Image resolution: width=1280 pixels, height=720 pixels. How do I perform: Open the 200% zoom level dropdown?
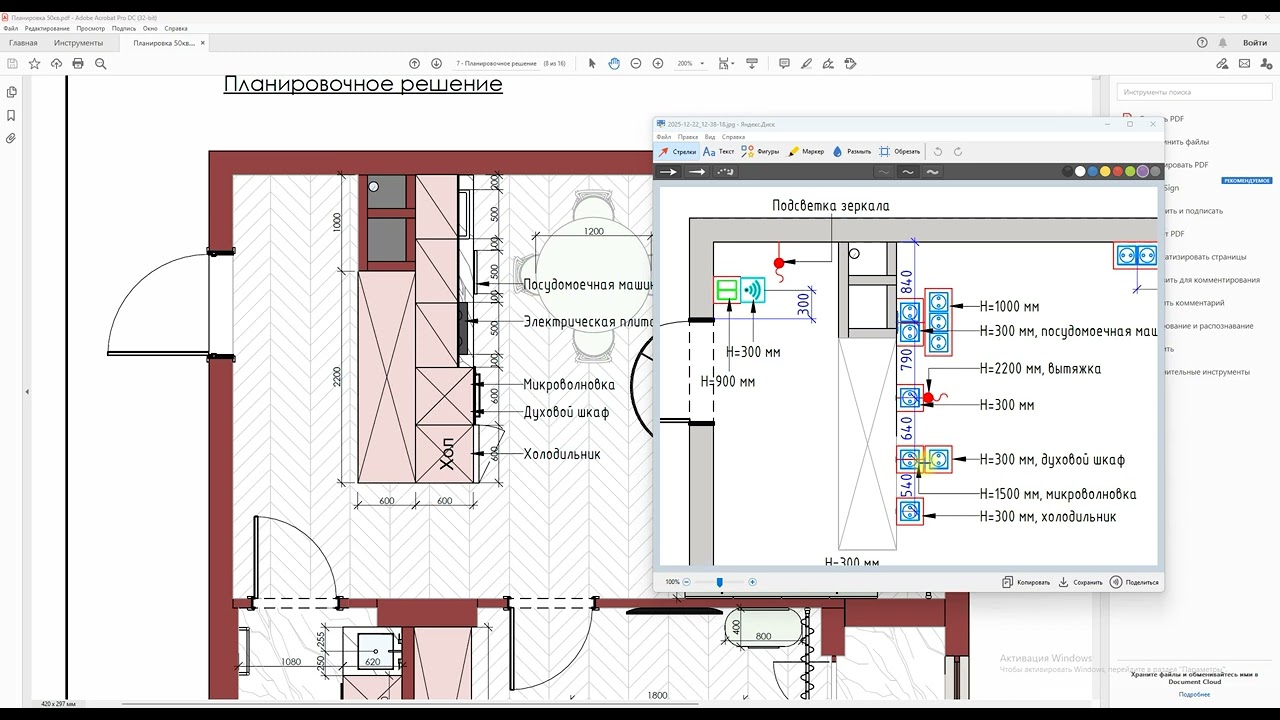coord(691,63)
